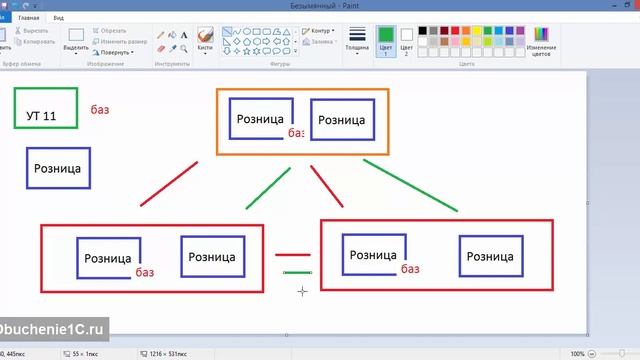Pick the green palette swatch in top row
The image size is (640, 360).
[x=488, y=31]
